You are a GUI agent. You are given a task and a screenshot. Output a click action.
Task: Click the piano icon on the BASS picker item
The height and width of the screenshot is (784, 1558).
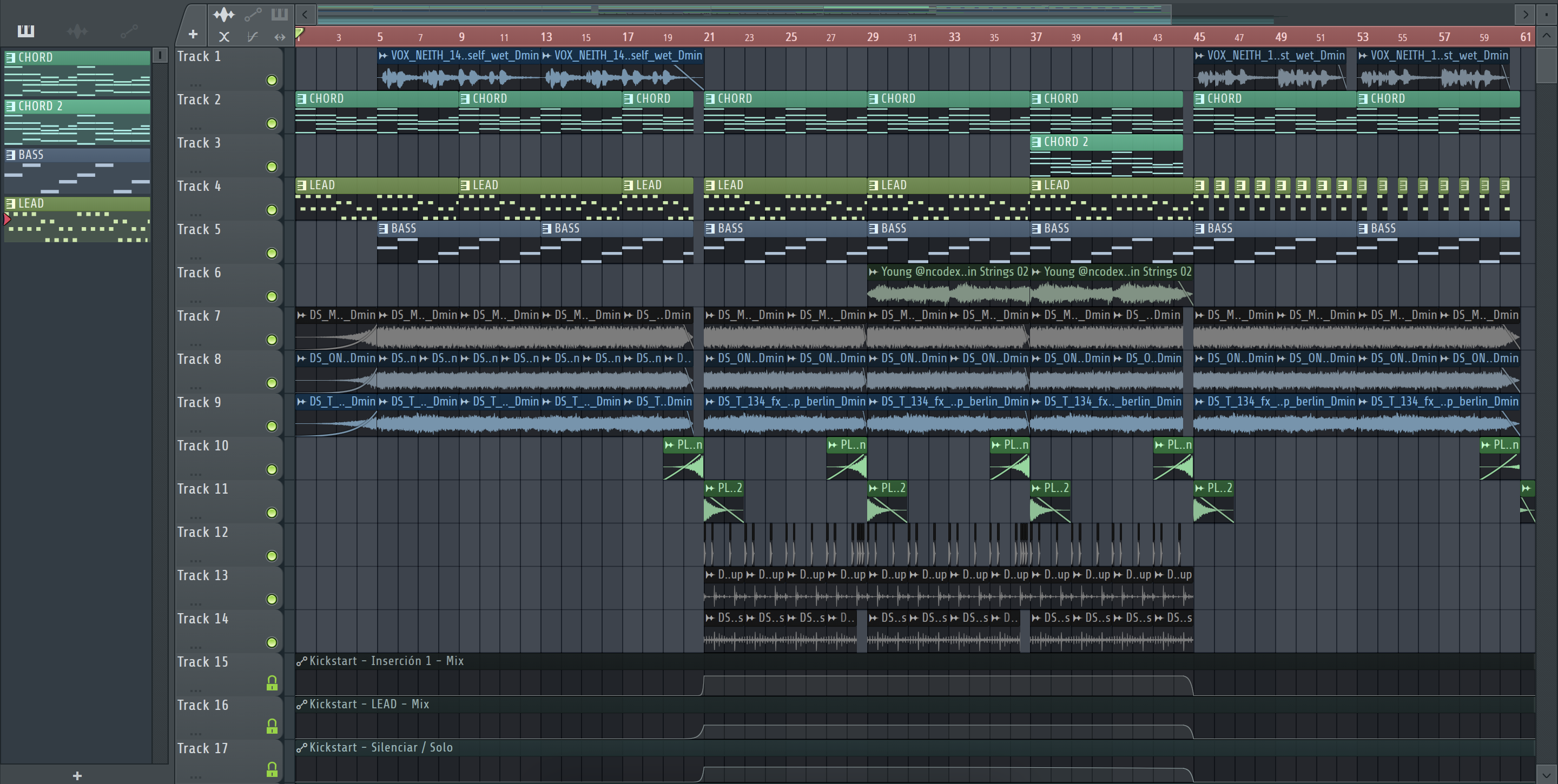pos(10,155)
